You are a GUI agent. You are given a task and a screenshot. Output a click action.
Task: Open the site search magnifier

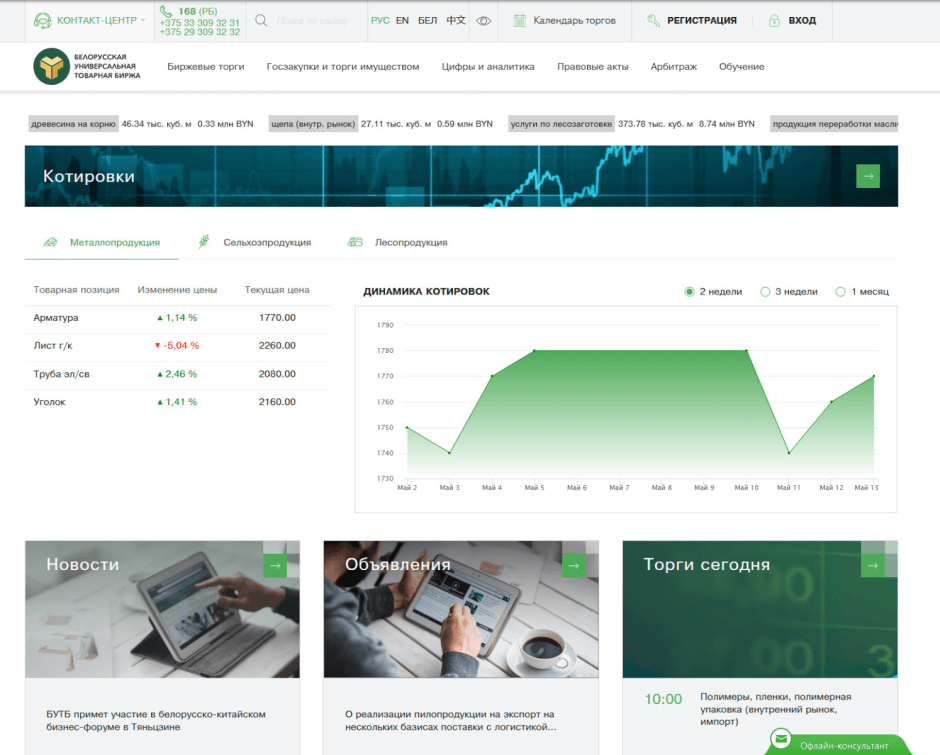coord(260,20)
